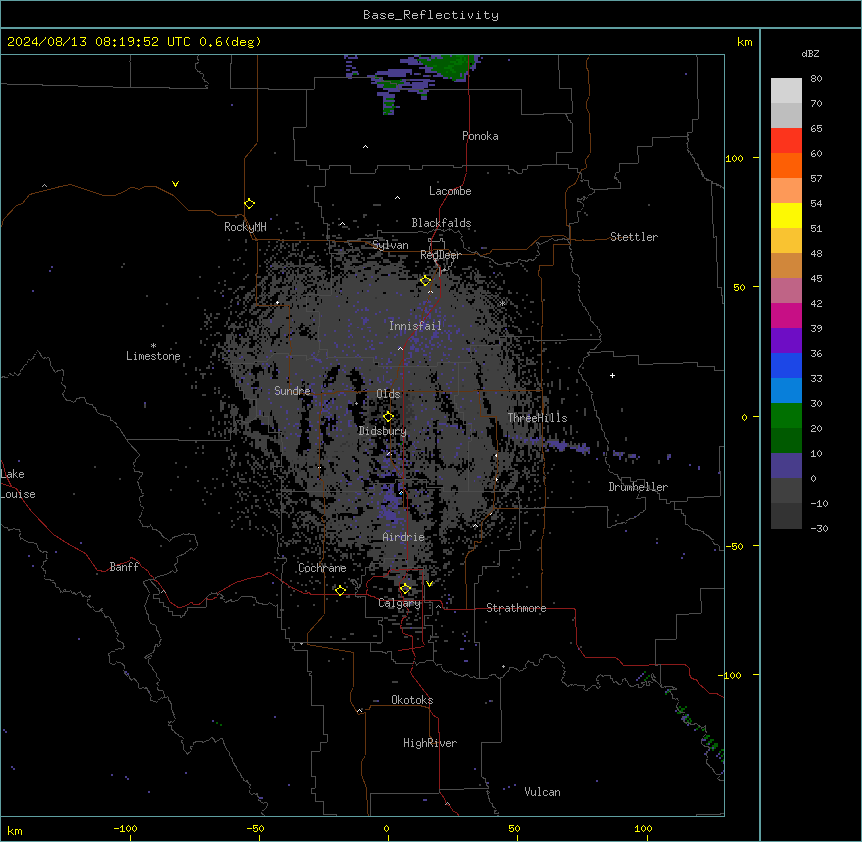Click the Blackfalds city label
This screenshot has height=842, width=862.
(x=441, y=223)
